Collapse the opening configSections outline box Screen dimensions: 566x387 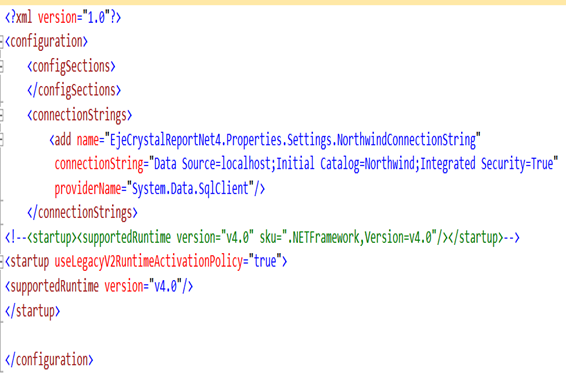click(1, 66)
